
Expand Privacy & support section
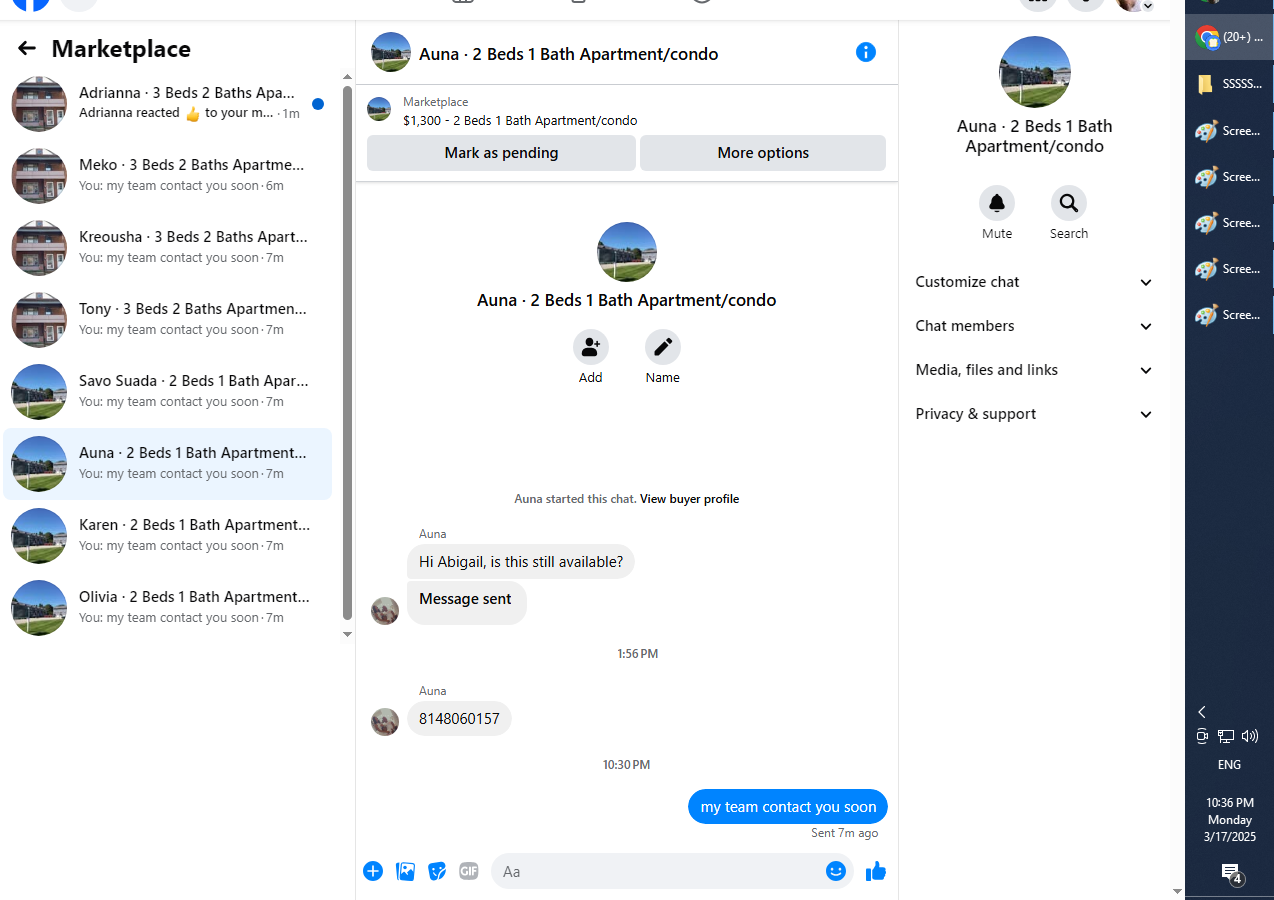pyautogui.click(x=1035, y=414)
